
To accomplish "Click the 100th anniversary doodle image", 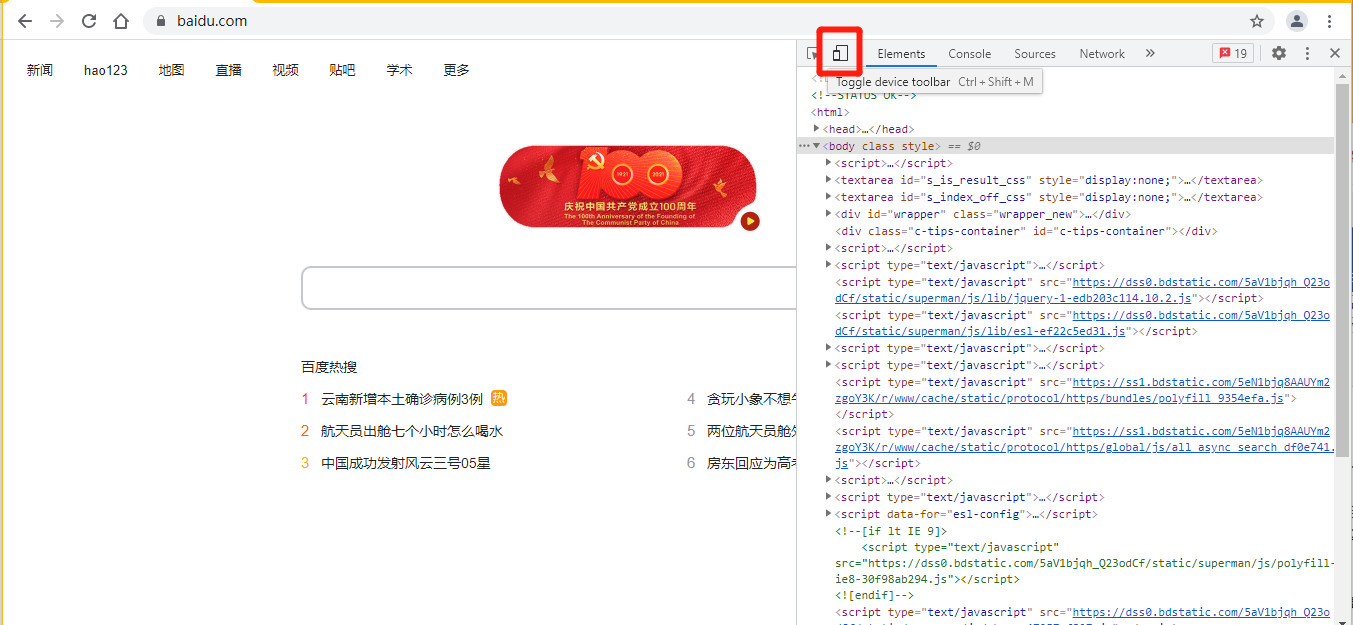I will click(628, 187).
